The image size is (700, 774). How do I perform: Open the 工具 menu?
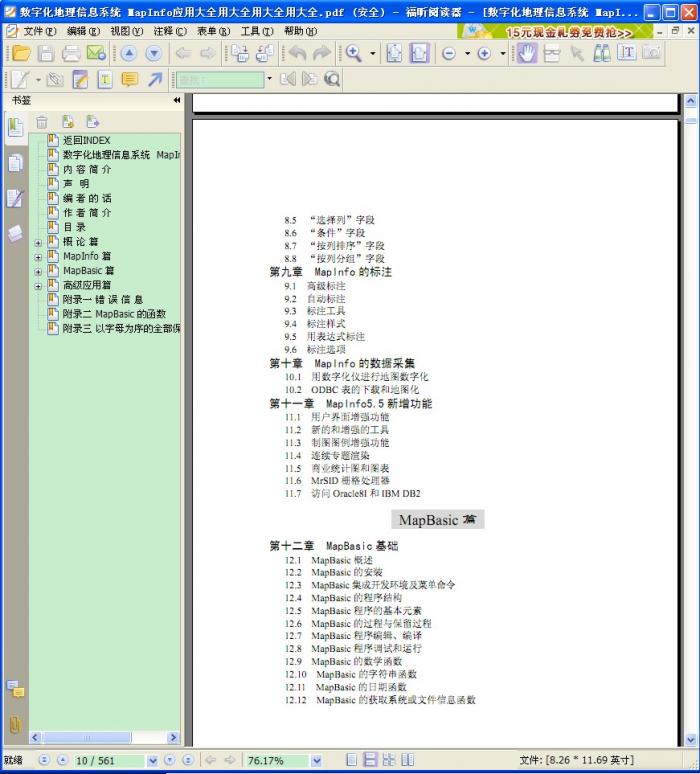point(256,31)
